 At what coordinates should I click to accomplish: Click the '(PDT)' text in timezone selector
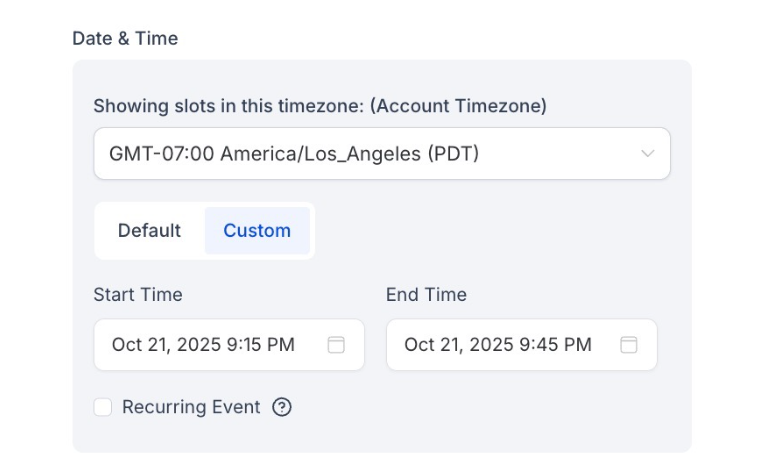tap(452, 154)
